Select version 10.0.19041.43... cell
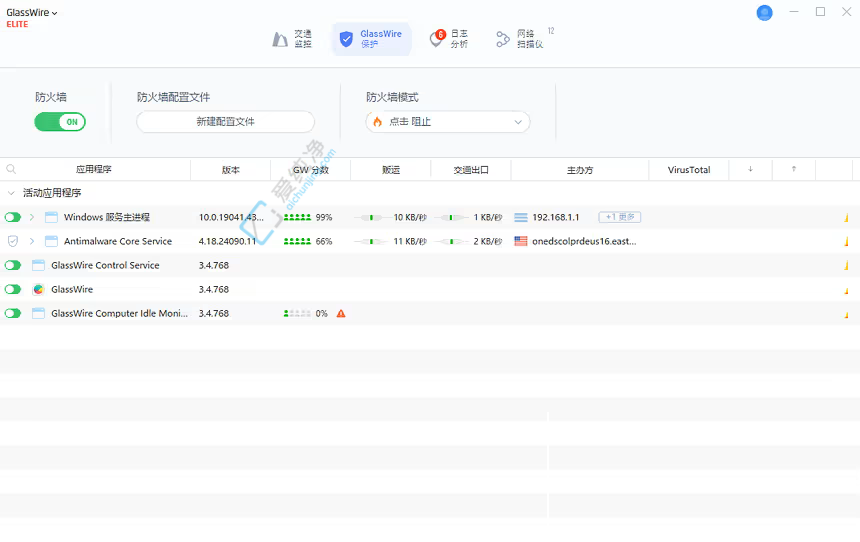This screenshot has height=542, width=860. coord(231,217)
